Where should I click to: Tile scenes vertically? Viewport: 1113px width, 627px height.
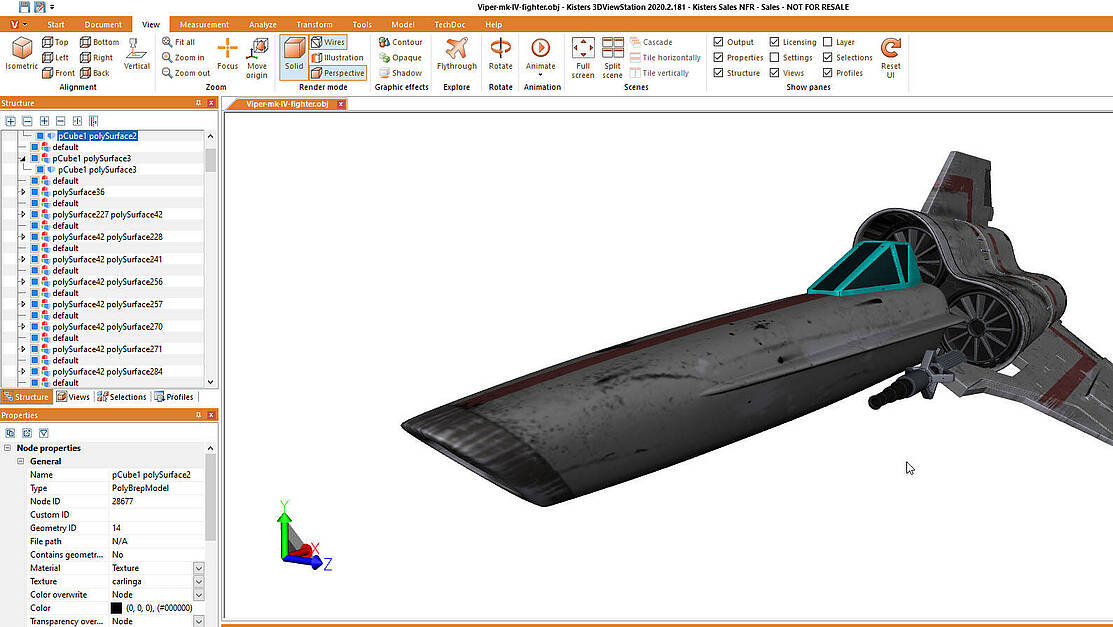(659, 72)
